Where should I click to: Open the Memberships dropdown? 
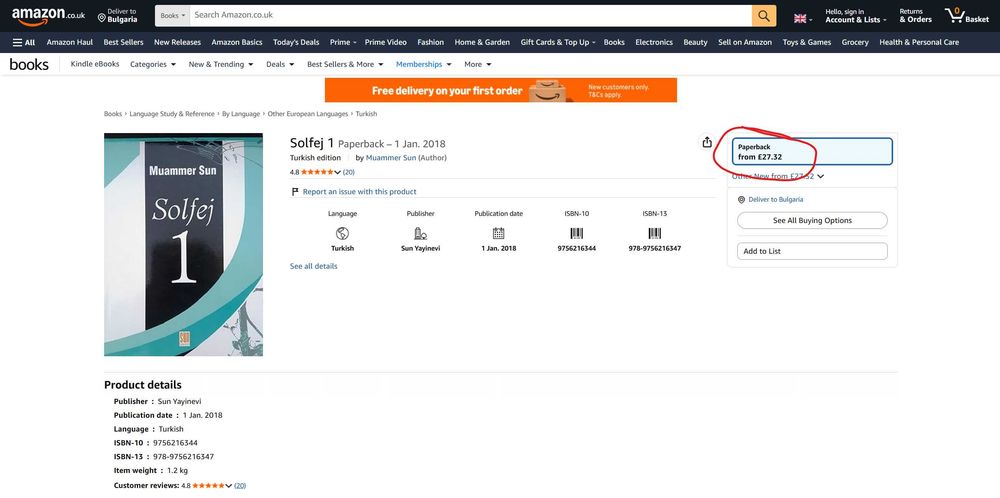tap(423, 64)
